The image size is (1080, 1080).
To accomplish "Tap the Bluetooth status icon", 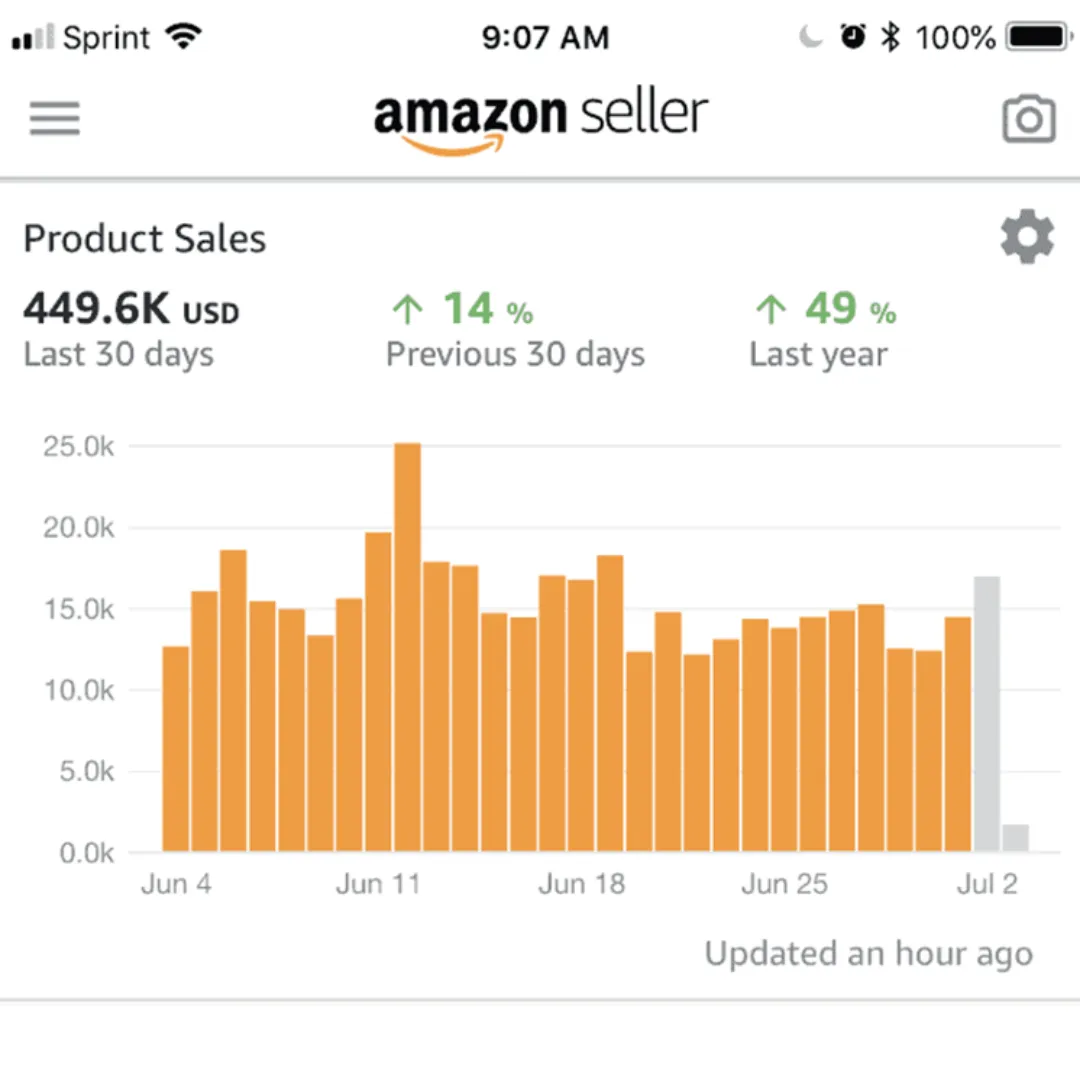I will tap(889, 38).
